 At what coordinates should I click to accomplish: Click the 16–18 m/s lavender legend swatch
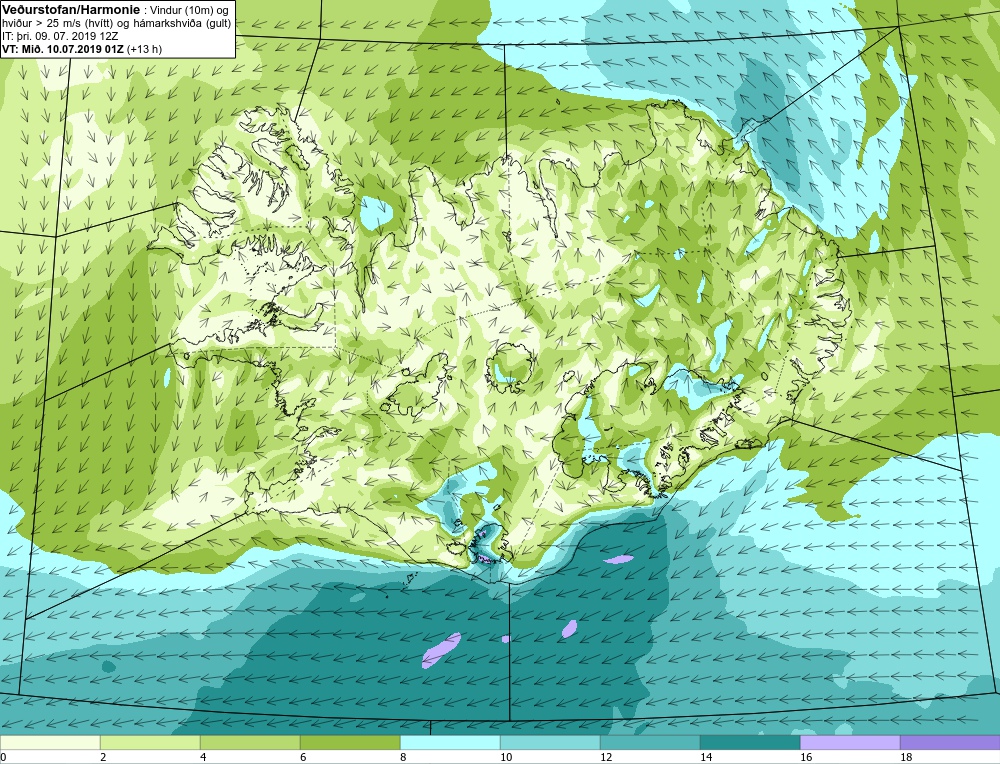point(850,743)
